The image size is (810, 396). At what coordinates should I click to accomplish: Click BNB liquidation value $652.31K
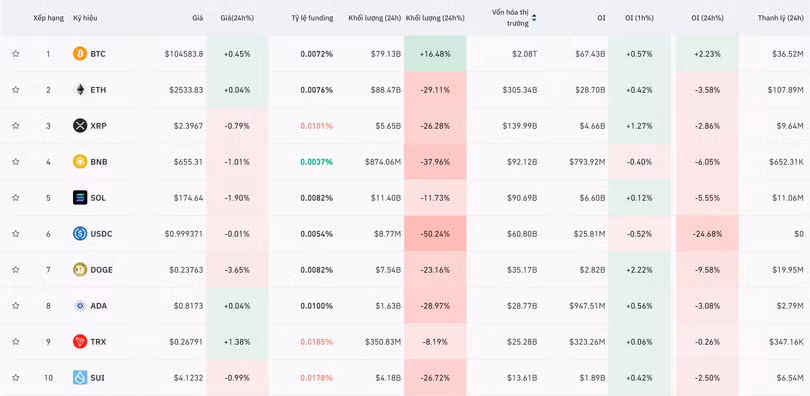786,162
